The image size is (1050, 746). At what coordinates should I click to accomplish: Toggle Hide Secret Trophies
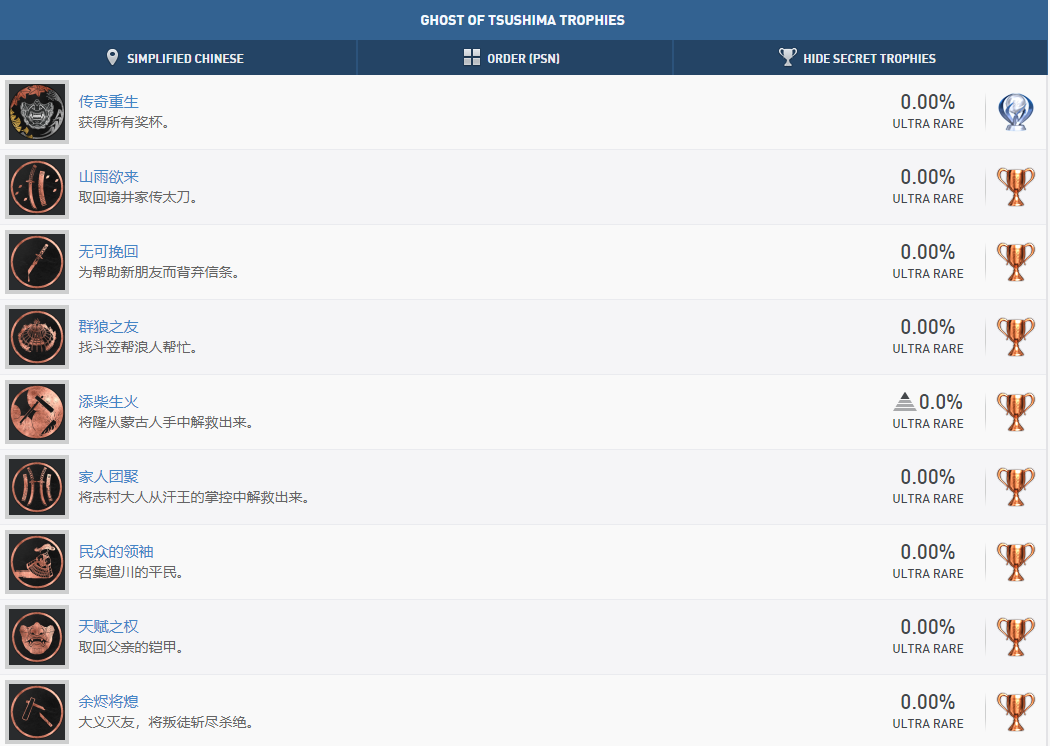coord(858,58)
